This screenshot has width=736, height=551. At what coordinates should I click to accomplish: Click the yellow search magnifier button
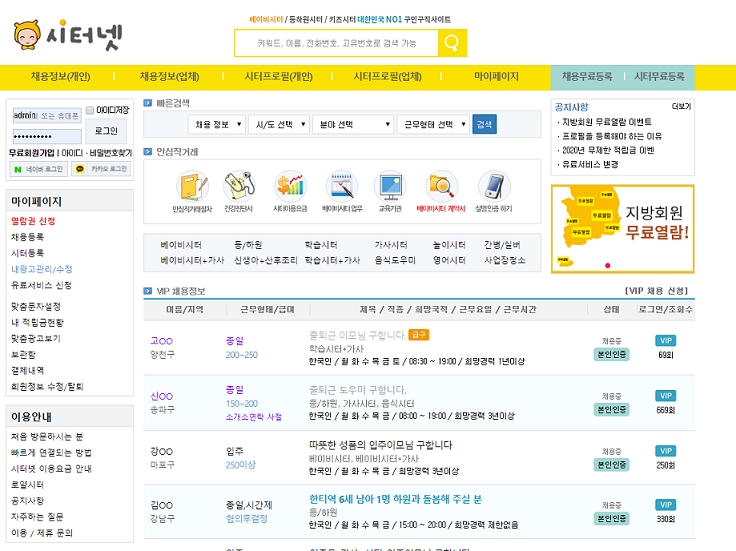click(452, 43)
